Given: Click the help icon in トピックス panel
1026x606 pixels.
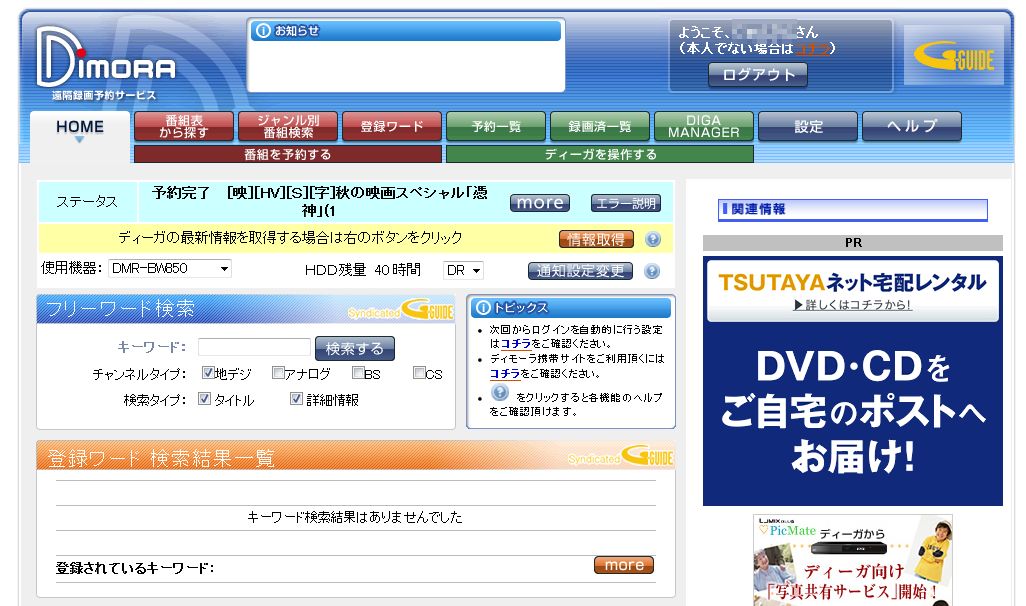Looking at the screenshot, I should coord(499,393).
